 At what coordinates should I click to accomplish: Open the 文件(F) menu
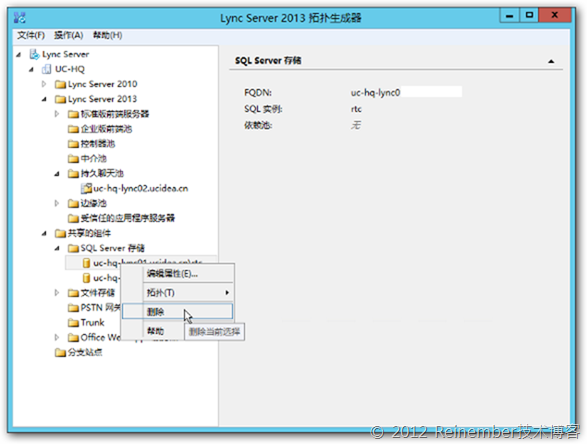coord(31,35)
